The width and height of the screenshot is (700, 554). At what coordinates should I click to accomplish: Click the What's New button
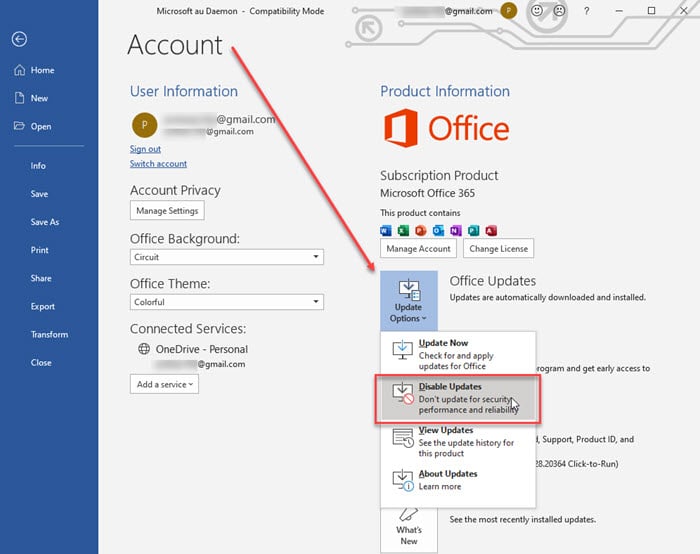[408, 531]
